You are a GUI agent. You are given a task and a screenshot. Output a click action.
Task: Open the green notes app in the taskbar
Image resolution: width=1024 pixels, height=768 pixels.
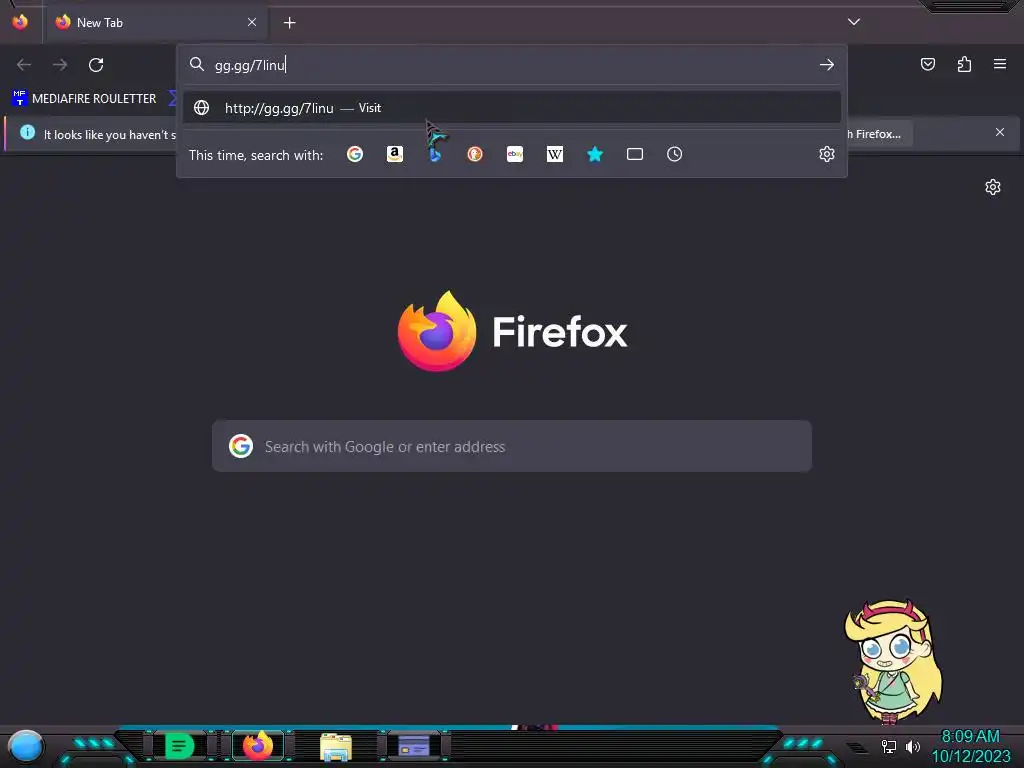[x=178, y=746]
